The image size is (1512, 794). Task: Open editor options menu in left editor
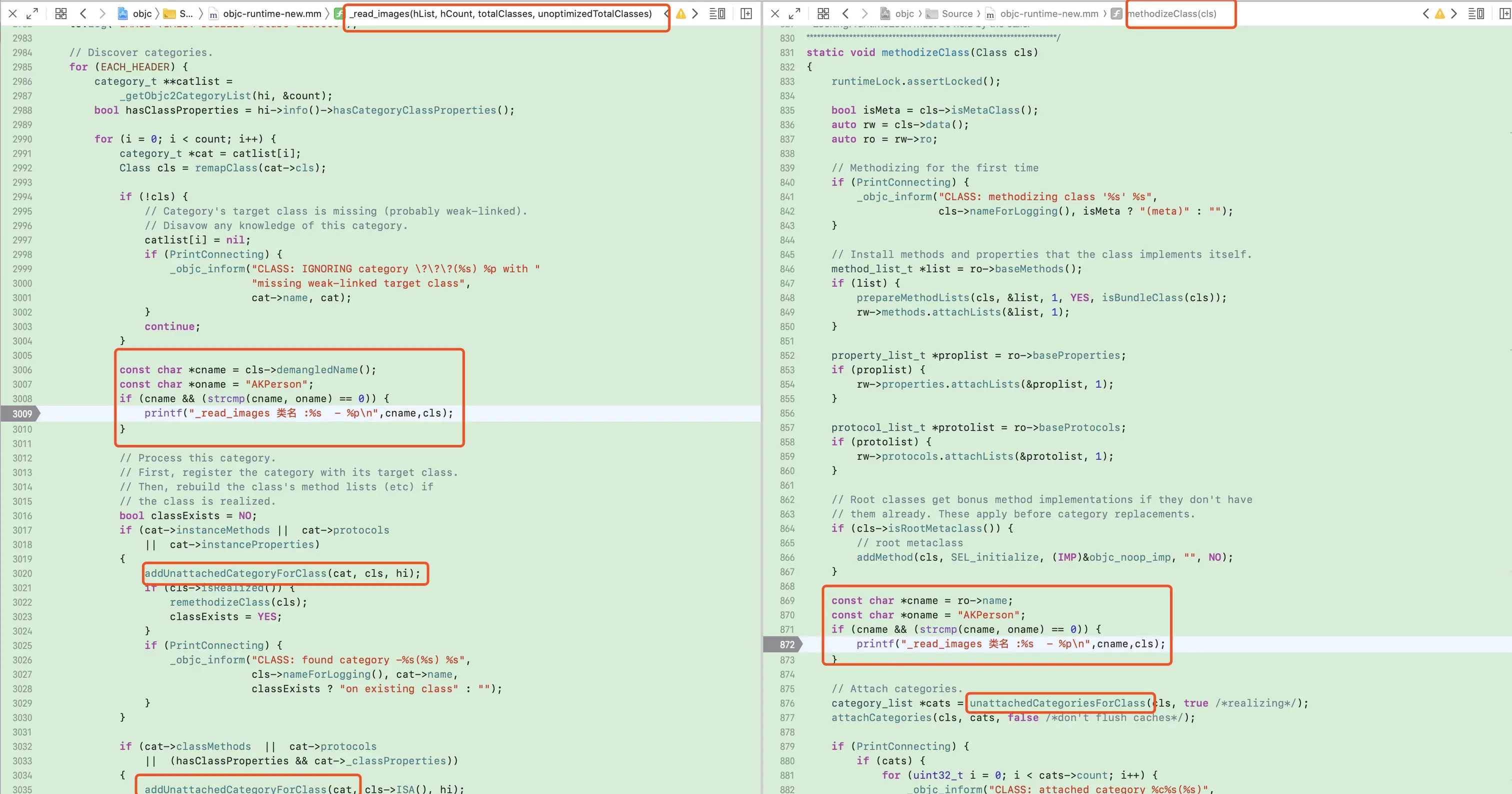pyautogui.click(x=717, y=13)
